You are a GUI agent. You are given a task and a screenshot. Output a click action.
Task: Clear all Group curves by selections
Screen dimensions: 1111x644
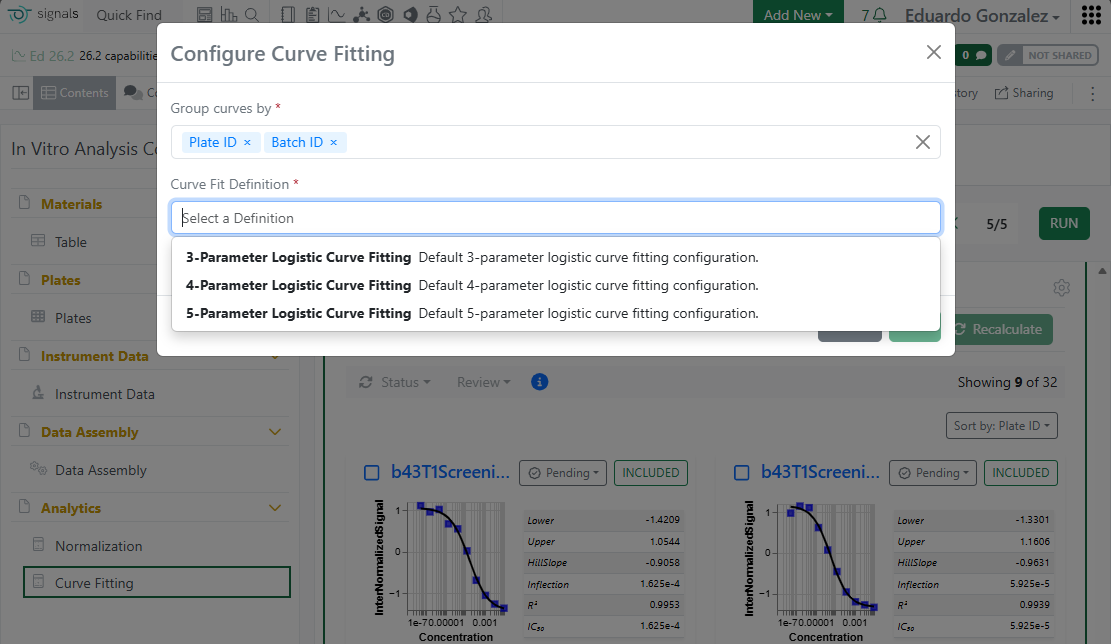(922, 142)
